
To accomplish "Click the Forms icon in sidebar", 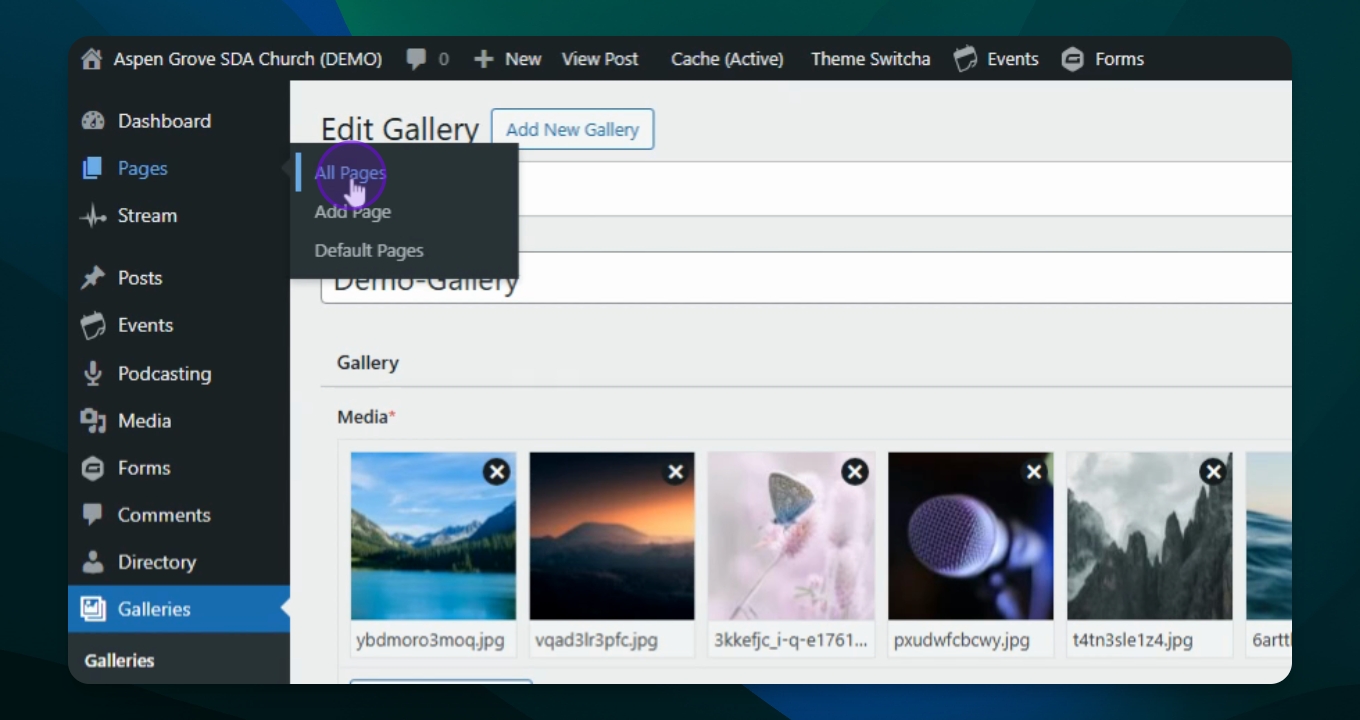I will 93,468.
